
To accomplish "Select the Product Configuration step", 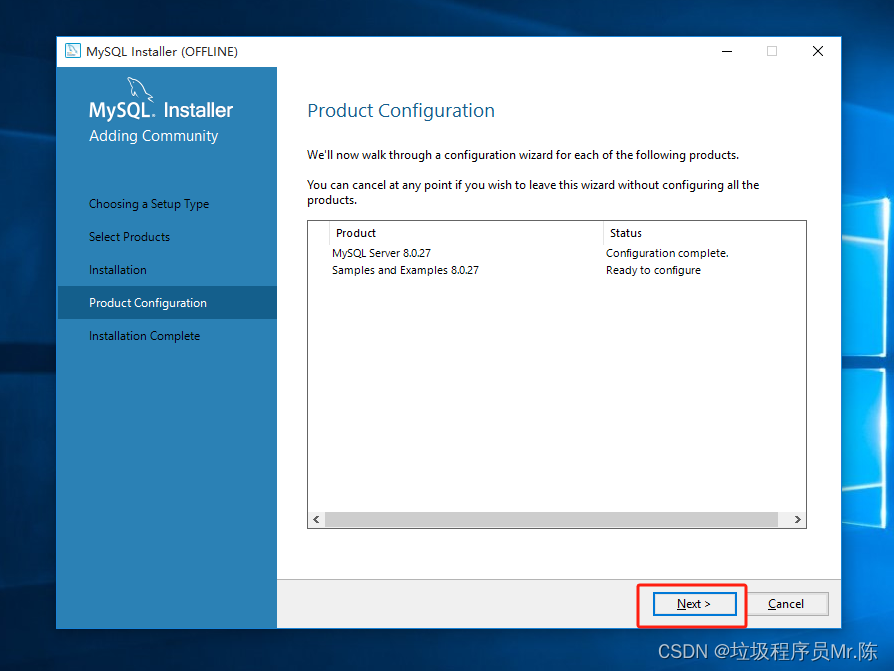I will (167, 303).
